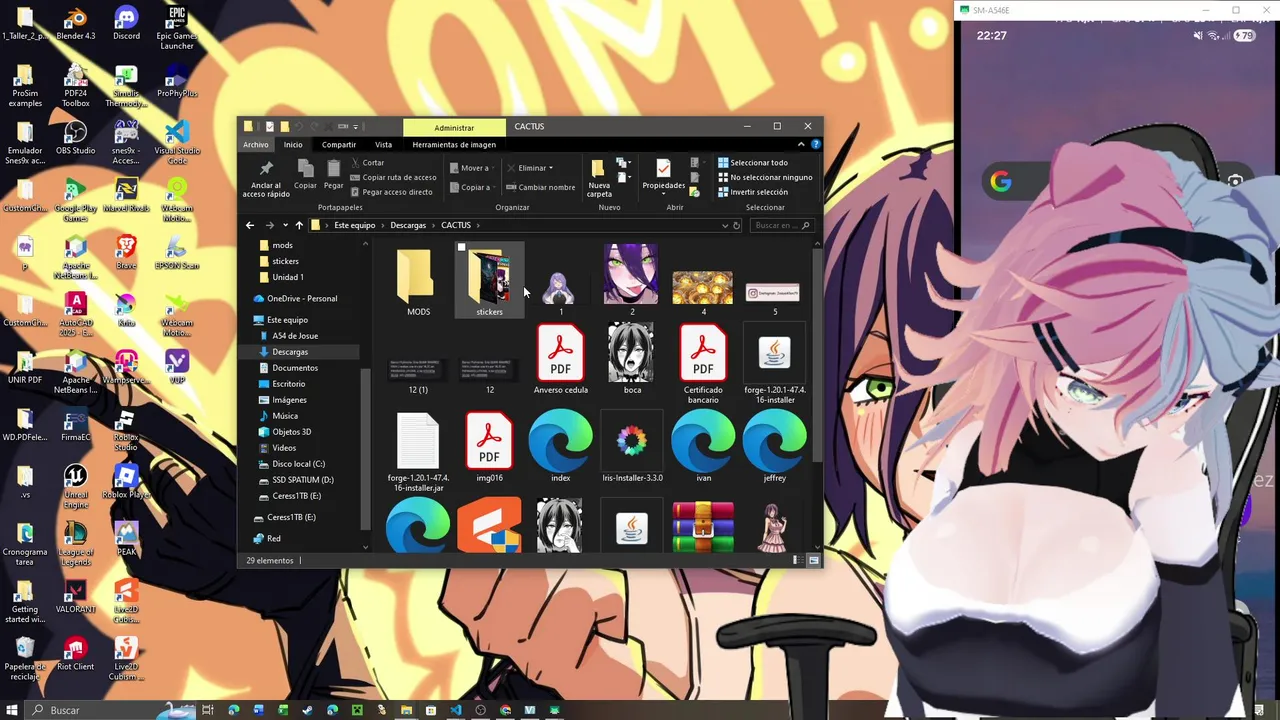The image size is (1280, 720).
Task: Select Documentos in navigation pane
Action: point(295,368)
